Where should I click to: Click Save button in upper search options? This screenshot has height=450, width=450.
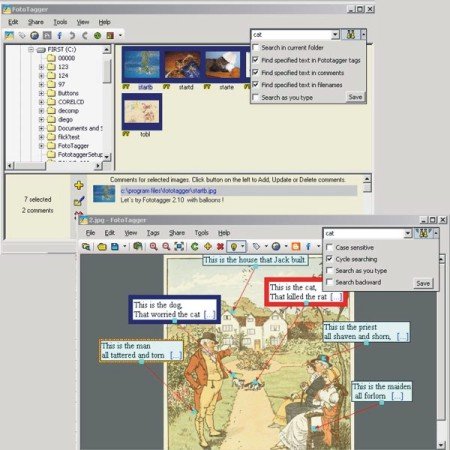[x=355, y=97]
